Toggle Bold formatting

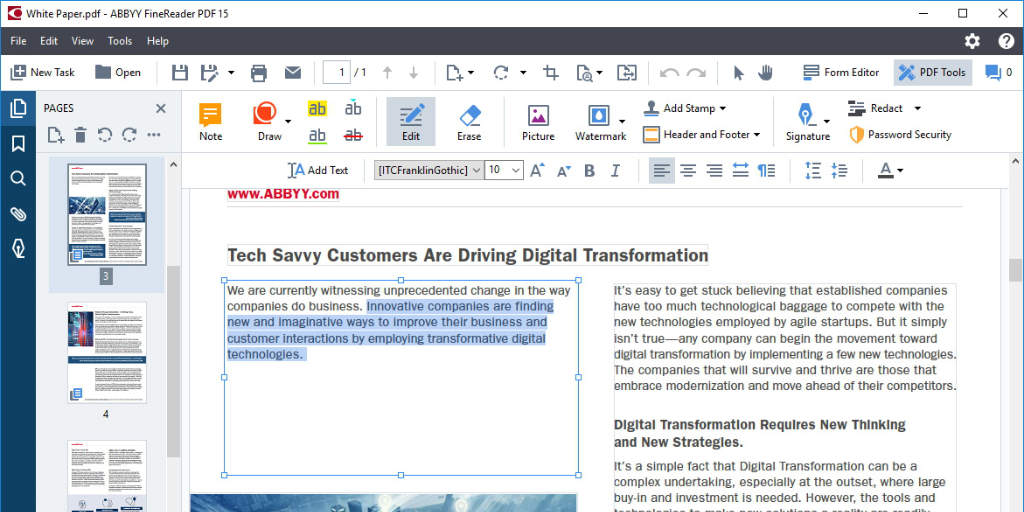click(590, 170)
